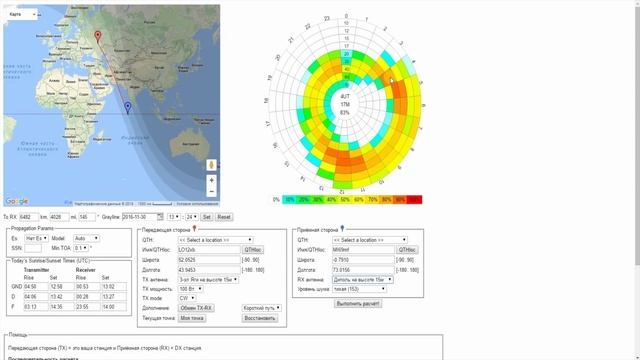
Task: Open transmitter QTH Select a location dropdown
Action: click(x=215, y=240)
